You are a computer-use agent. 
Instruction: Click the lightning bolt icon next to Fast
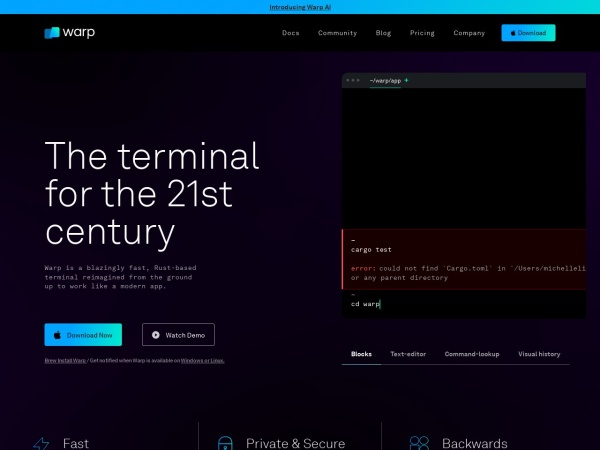click(41, 443)
